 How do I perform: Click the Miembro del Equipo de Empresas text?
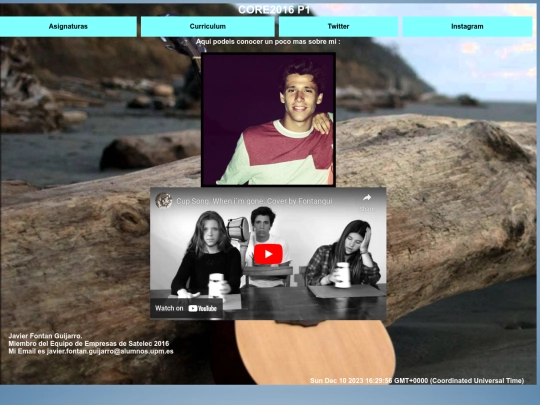pyautogui.click(x=89, y=344)
